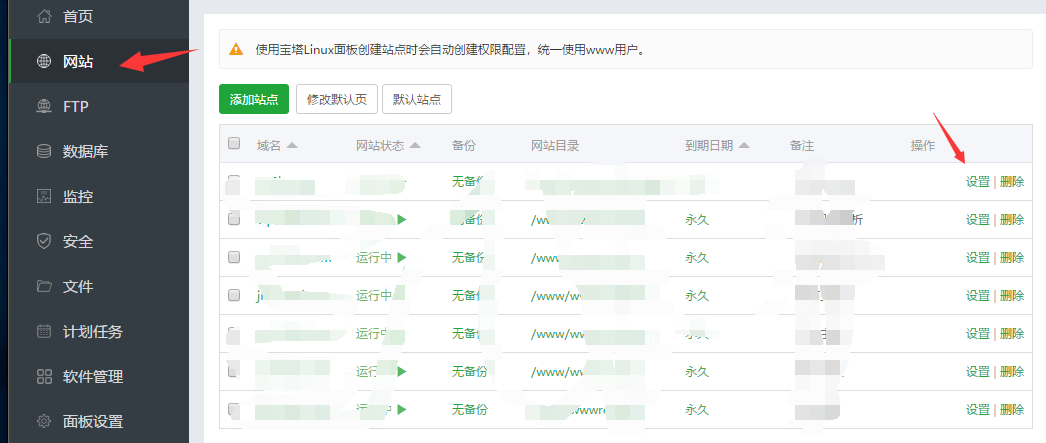Open 设置 for the first site row
Screen dimensions: 1046x443
977,181
